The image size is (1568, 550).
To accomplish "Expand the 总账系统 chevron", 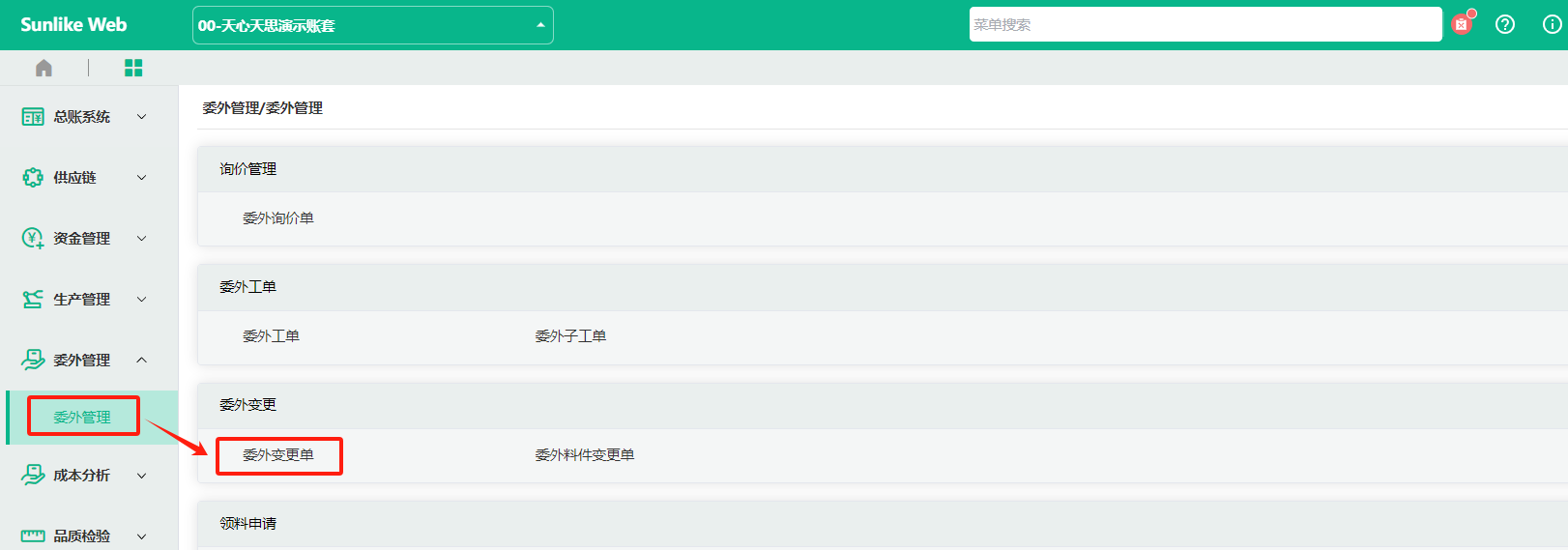I will 142,117.
